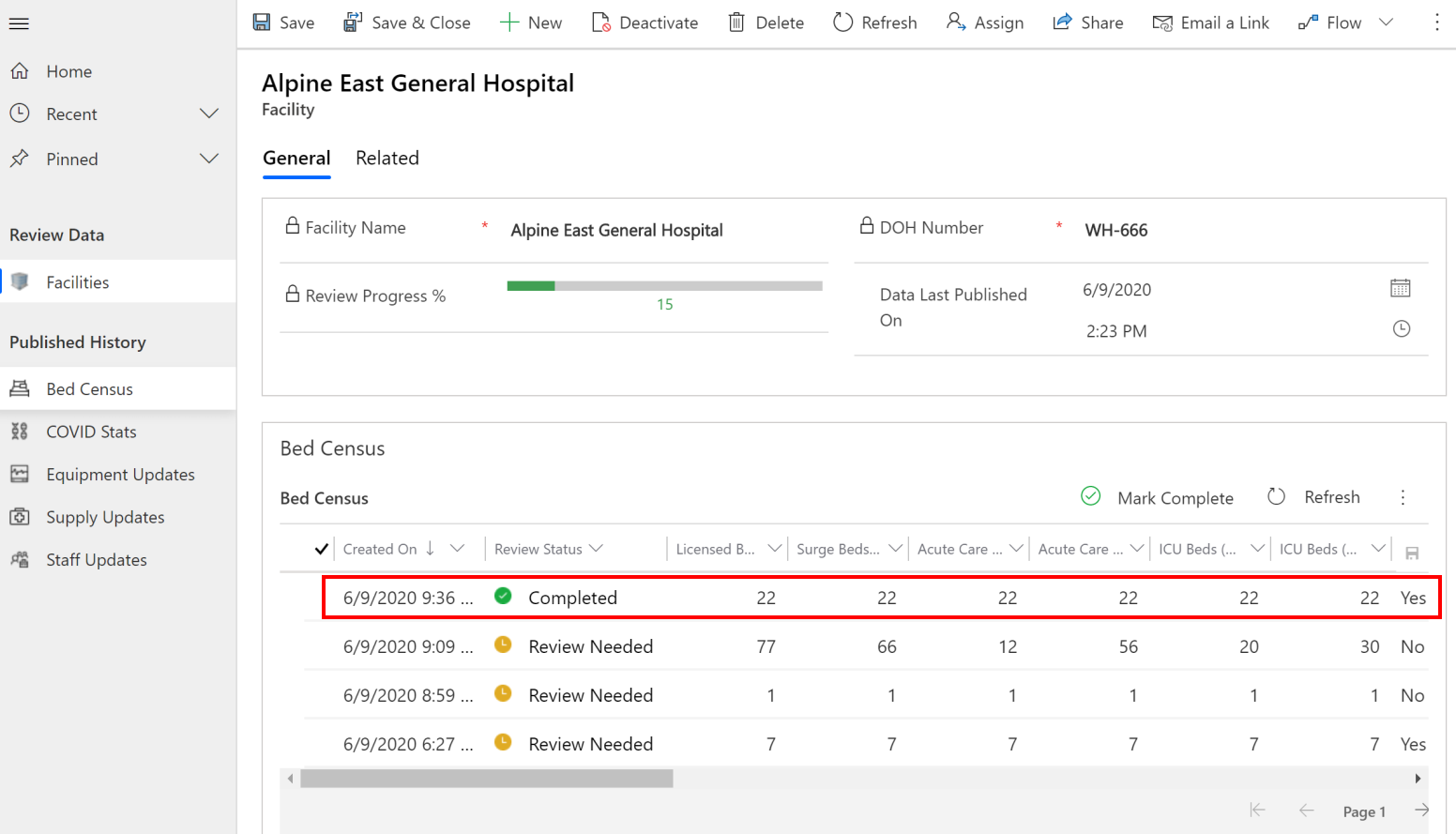Open the Flow dropdown chevron
Screen dimensions: 1456x834
tap(1386, 23)
